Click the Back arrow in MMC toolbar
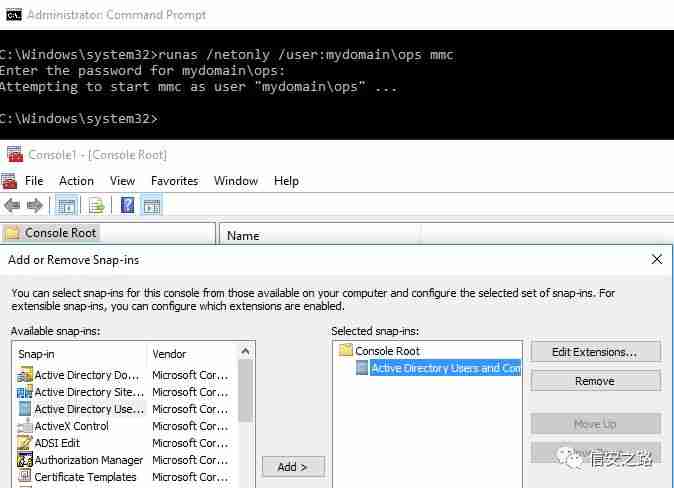This screenshot has height=488, width=674. tap(12, 206)
